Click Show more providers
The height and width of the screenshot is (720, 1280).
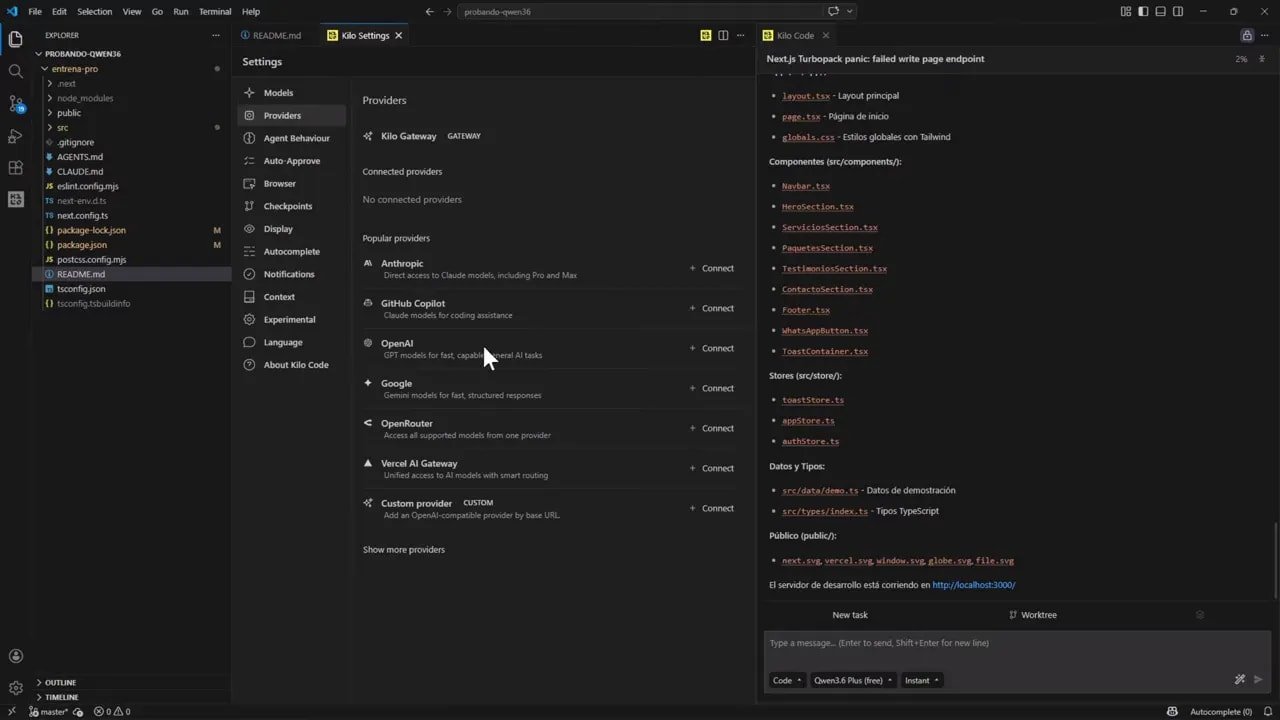(404, 550)
